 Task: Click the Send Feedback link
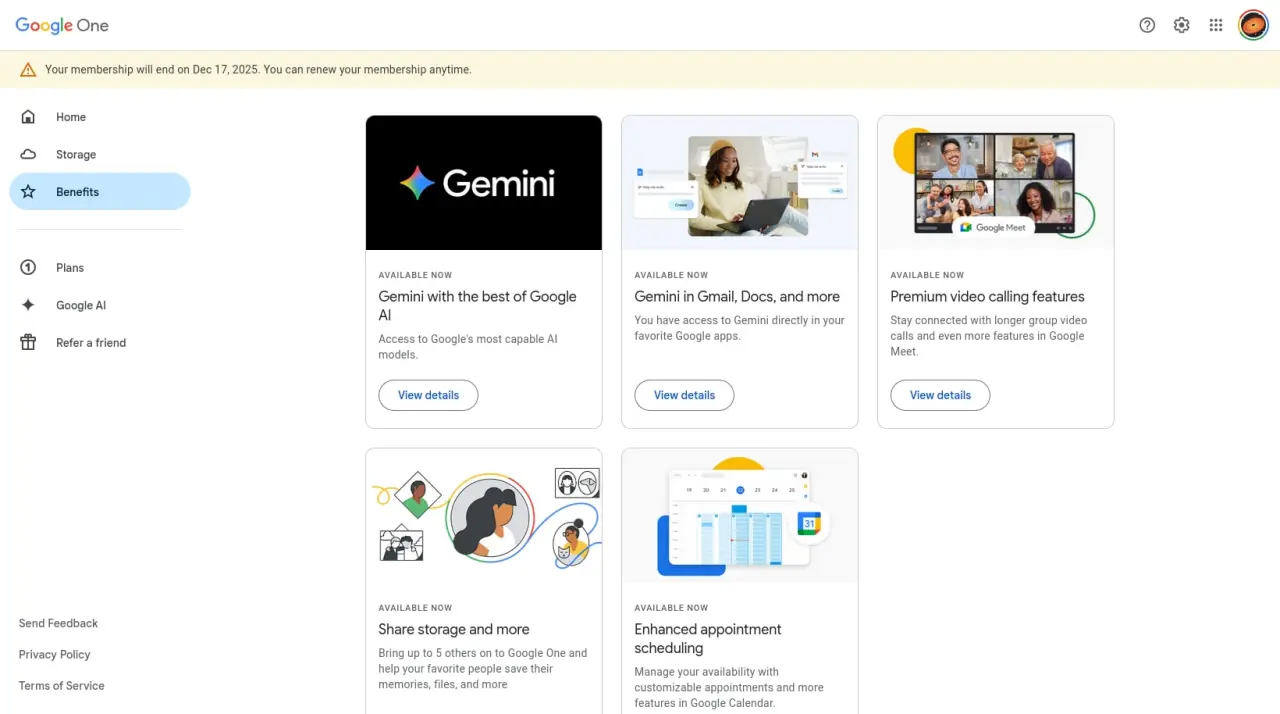58,623
